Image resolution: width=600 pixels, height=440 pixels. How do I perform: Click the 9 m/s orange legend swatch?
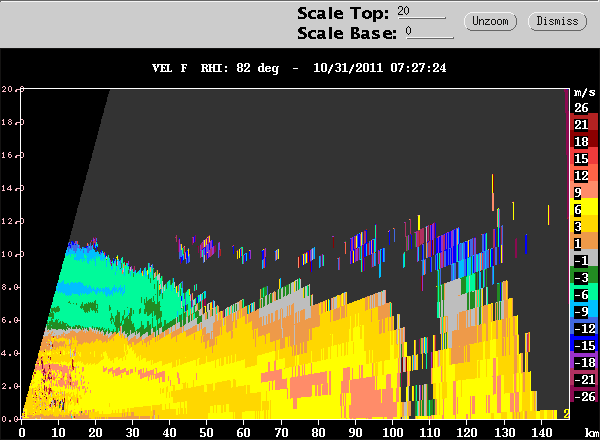click(580, 192)
